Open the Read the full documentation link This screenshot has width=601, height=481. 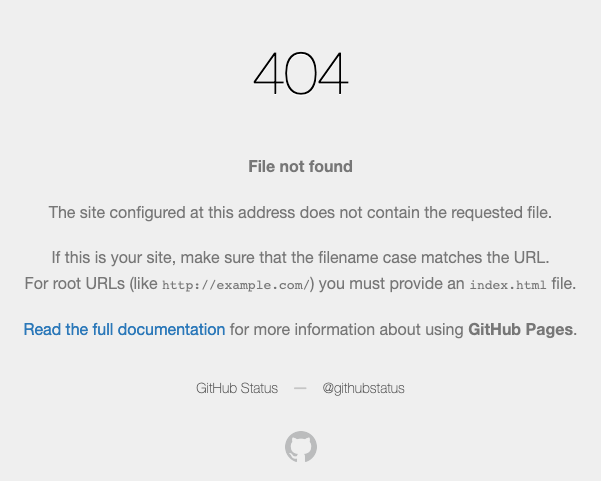pos(125,330)
